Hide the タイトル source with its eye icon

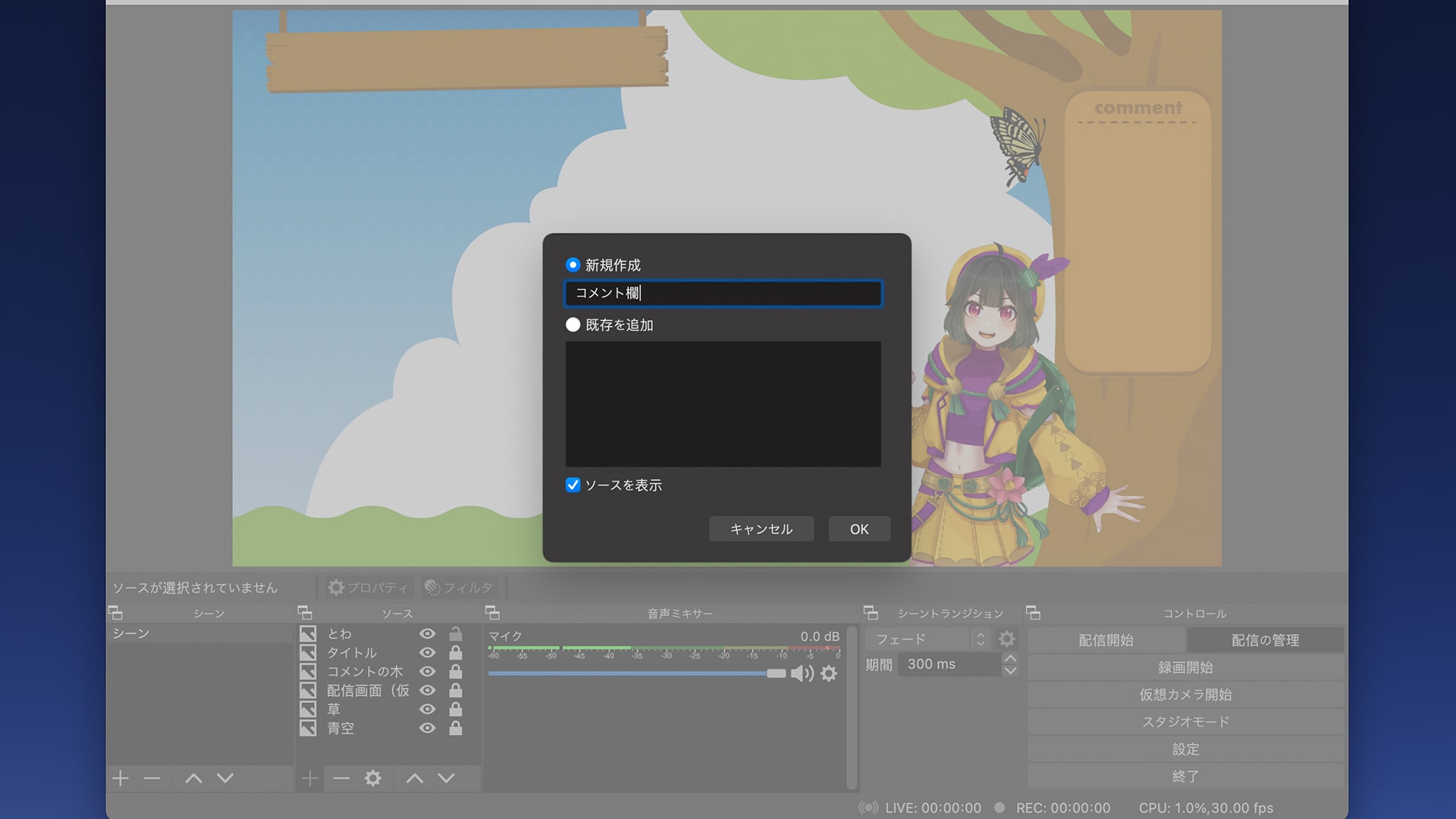pos(427,652)
